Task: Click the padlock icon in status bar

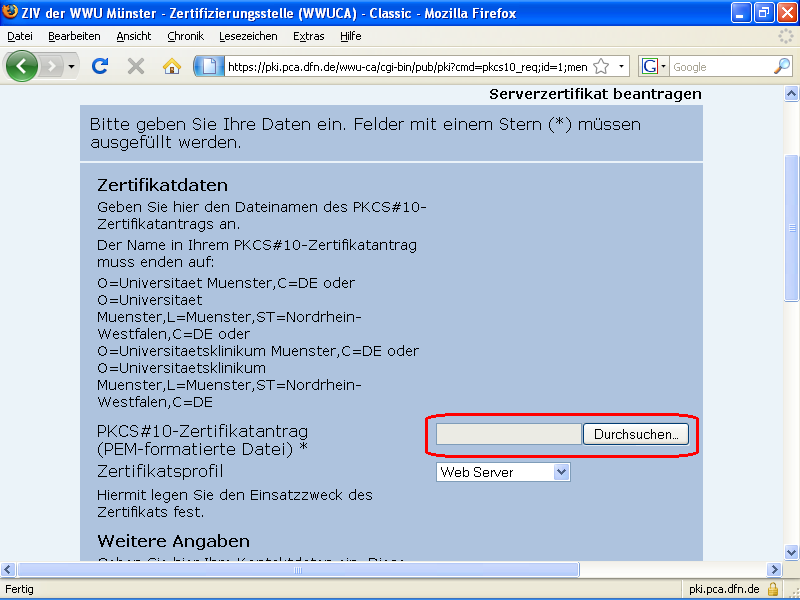Action: 773,589
